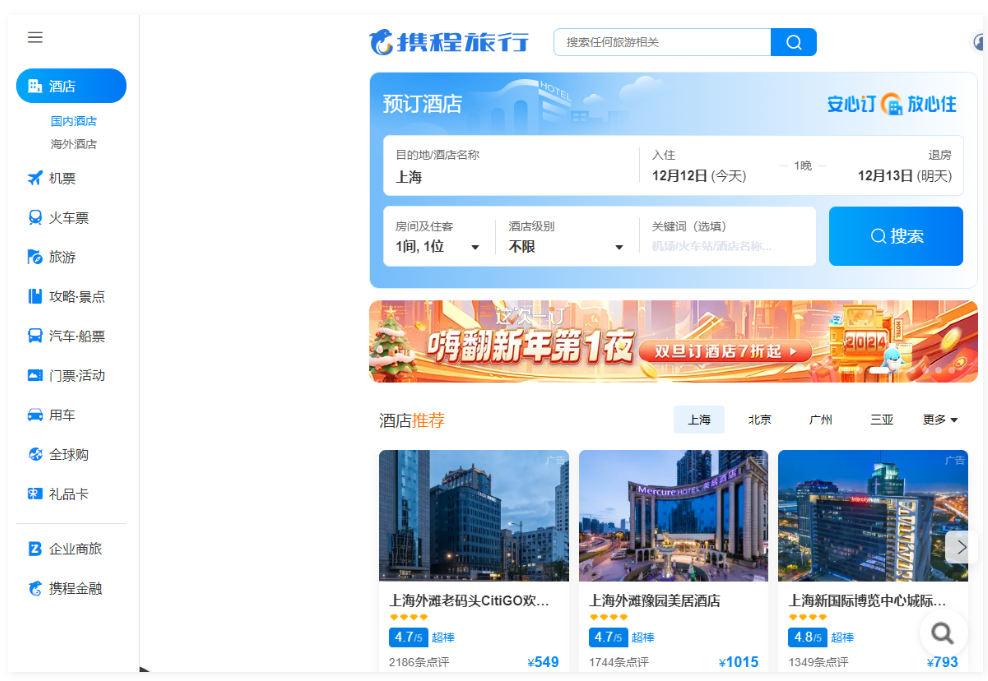988x681 pixels.
Task: Click the user avatar icon at top right
Action: (x=979, y=42)
